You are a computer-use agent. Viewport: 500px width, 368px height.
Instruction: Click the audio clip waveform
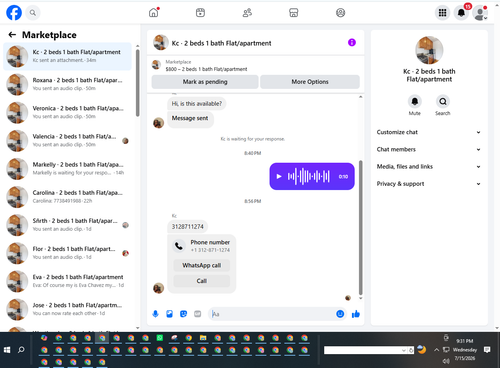click(x=309, y=176)
